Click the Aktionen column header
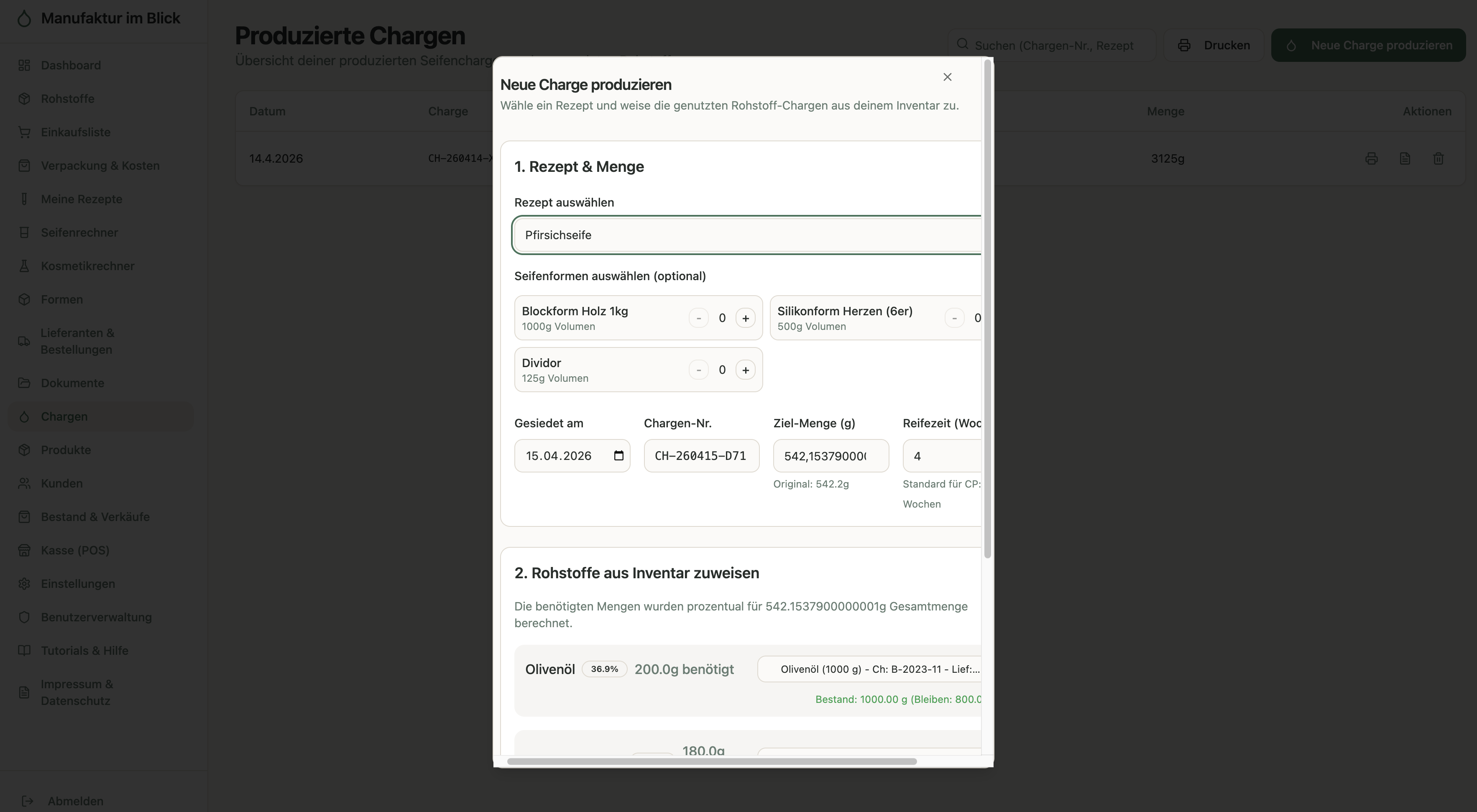Screen dimensions: 1477x812 click(x=1427, y=111)
